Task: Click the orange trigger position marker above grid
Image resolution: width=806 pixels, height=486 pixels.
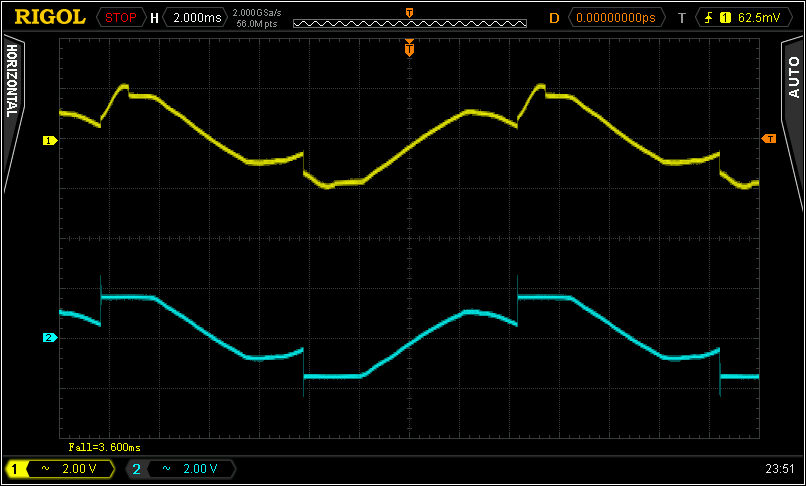Action: 409,48
